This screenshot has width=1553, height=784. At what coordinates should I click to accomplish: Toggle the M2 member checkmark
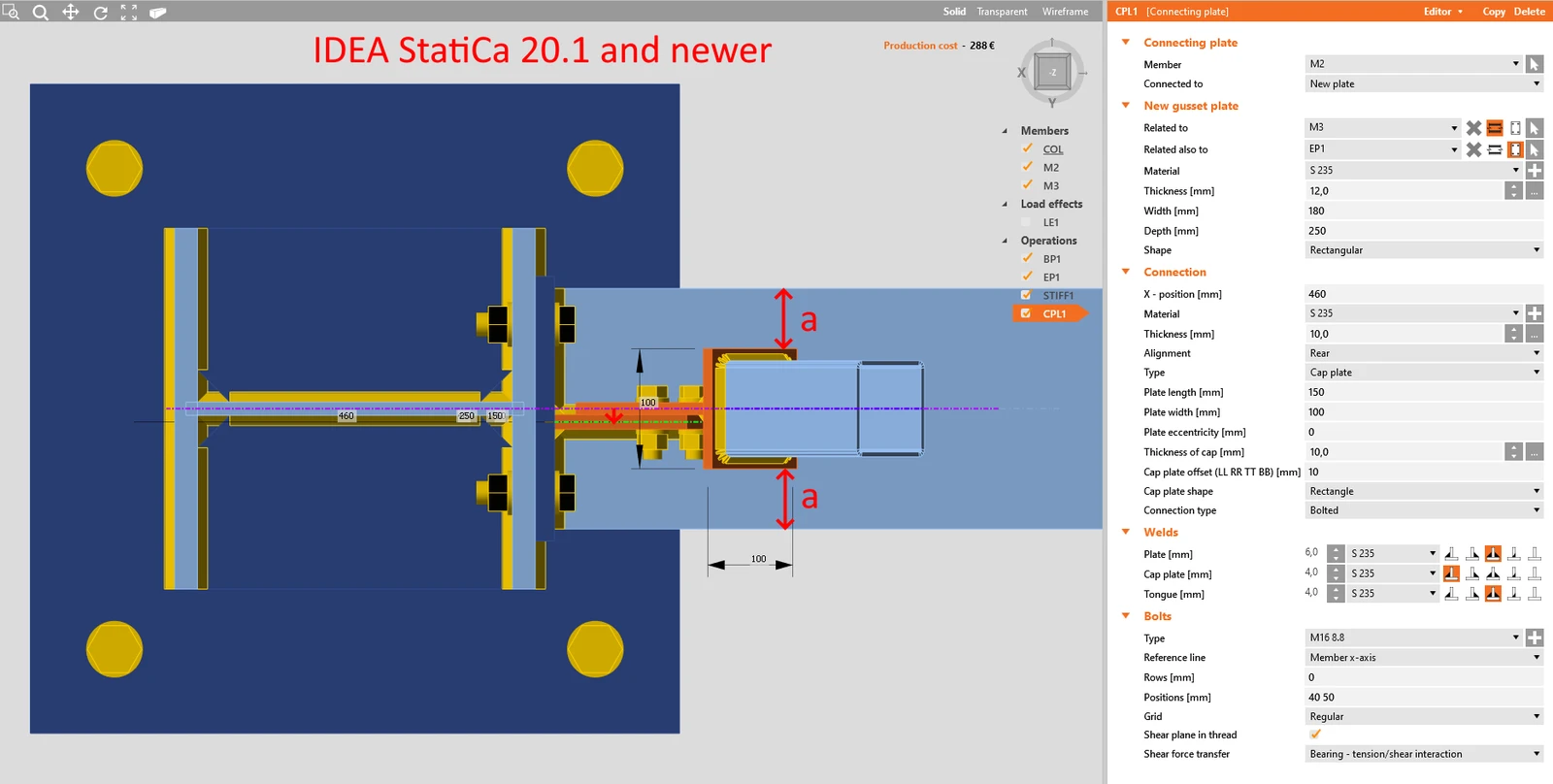pos(1027,167)
